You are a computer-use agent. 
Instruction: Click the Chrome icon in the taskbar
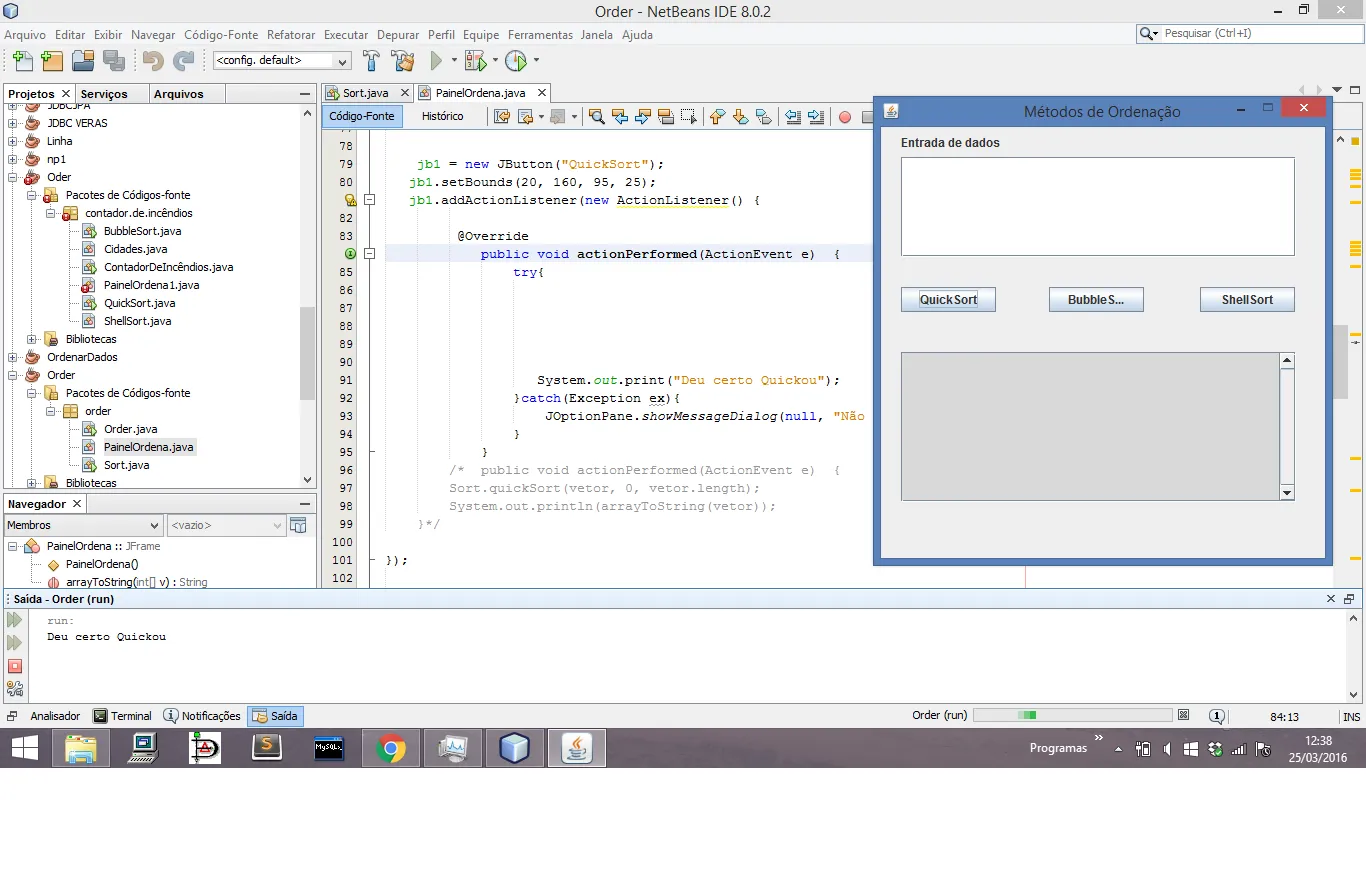pyautogui.click(x=391, y=748)
